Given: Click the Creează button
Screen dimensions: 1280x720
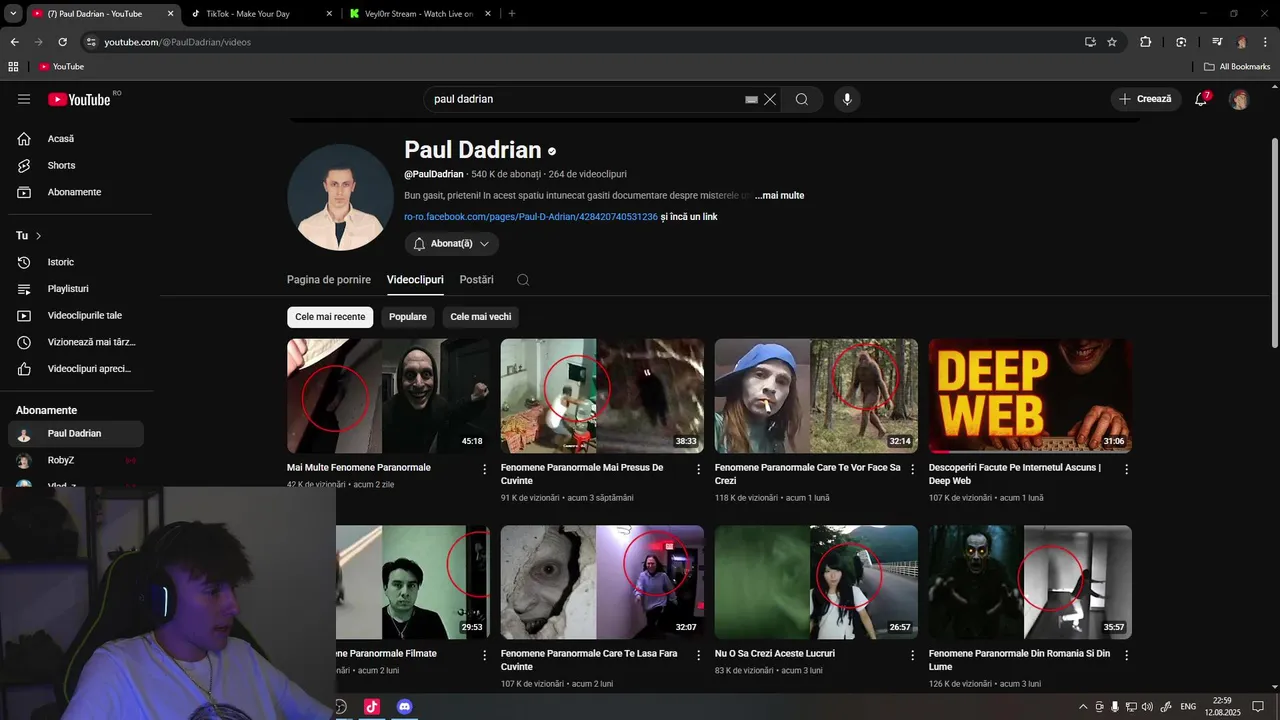Looking at the screenshot, I should 1145,99.
